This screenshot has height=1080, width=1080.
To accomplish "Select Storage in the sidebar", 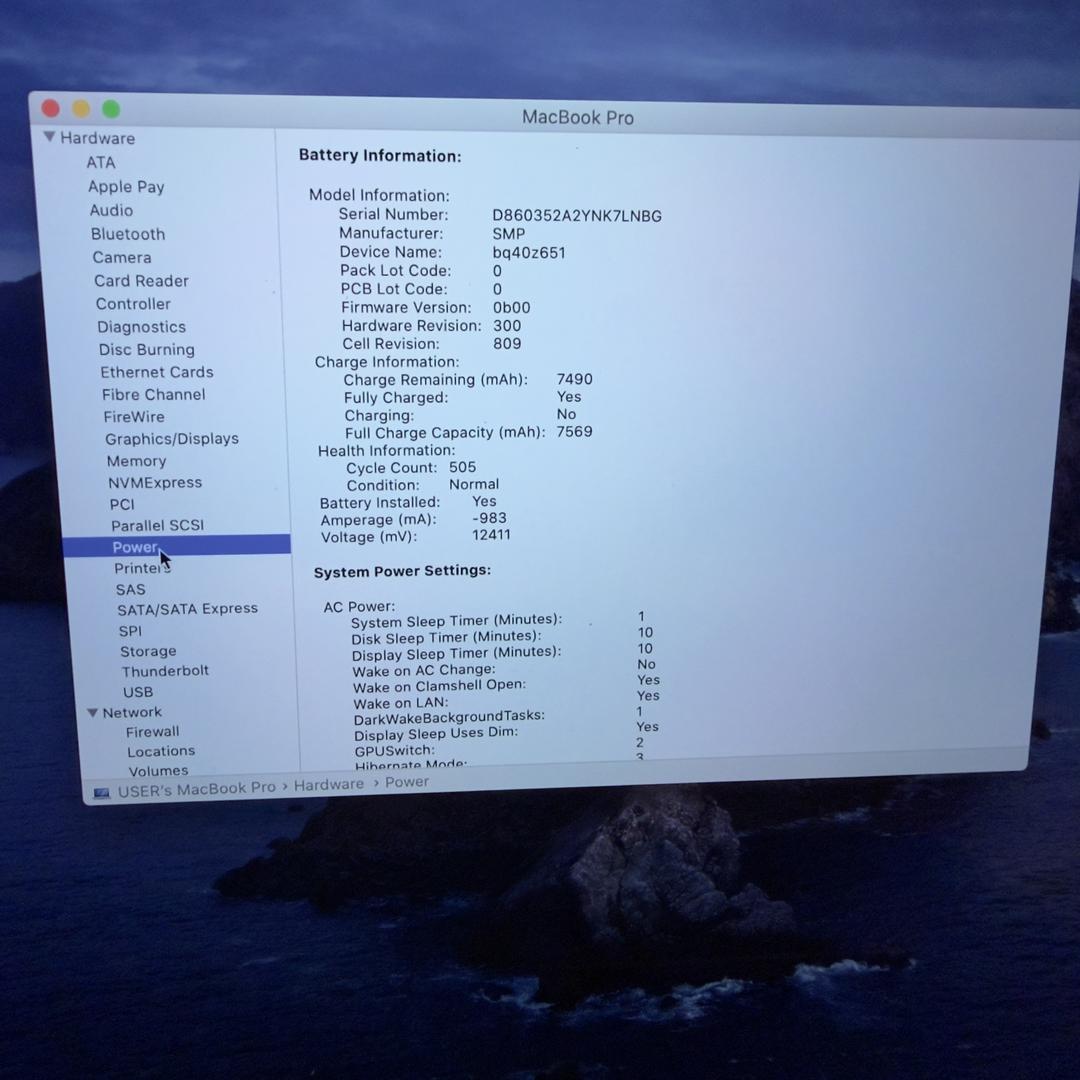I will point(148,651).
